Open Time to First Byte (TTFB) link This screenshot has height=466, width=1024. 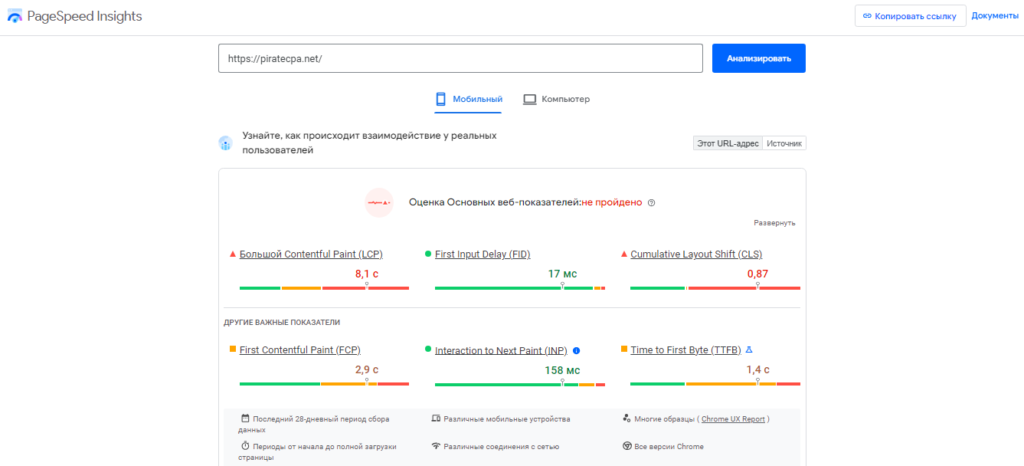coord(686,350)
